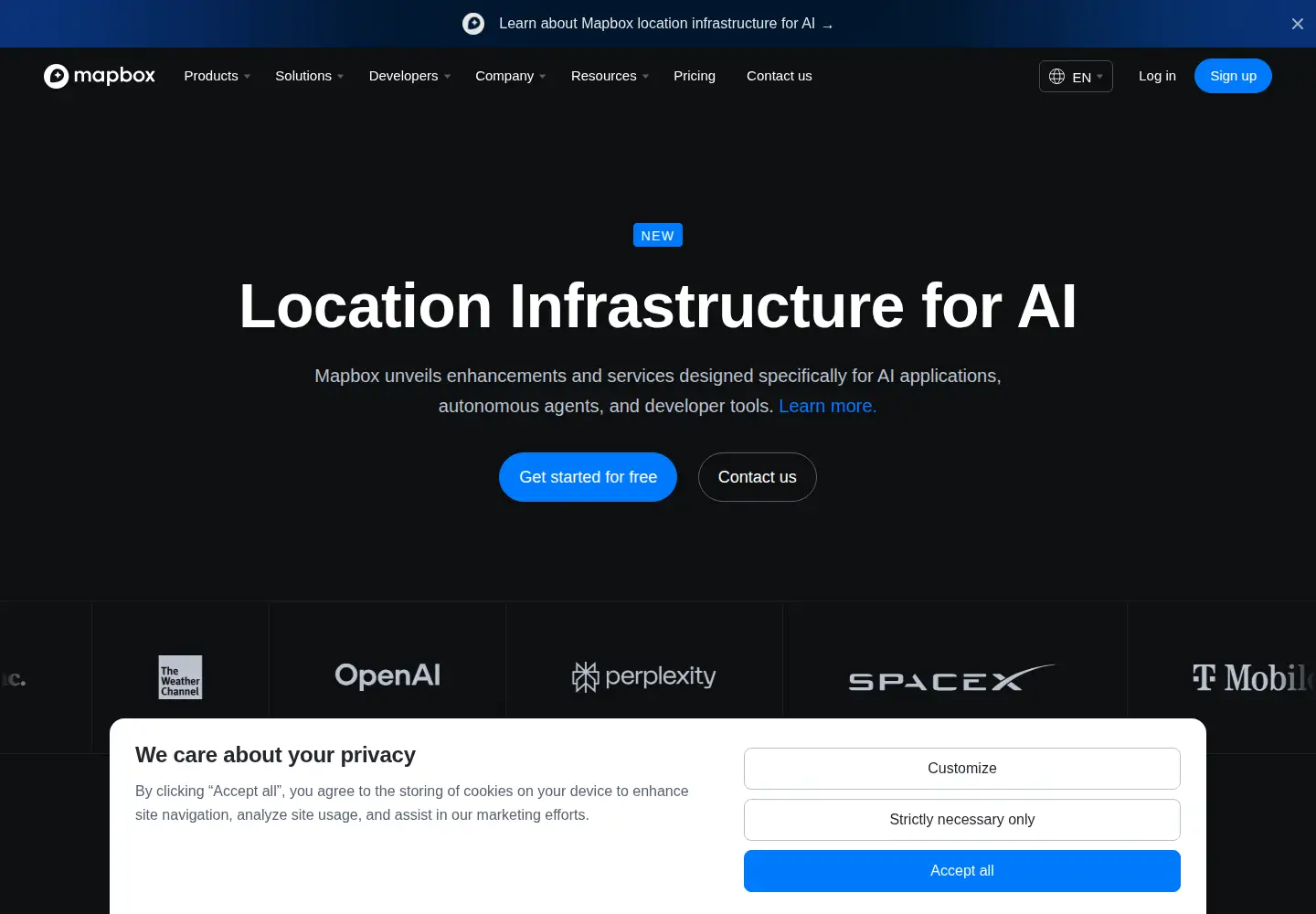Click the Mapbox icon in the announcement banner
The image size is (1316, 914).
pos(473,24)
